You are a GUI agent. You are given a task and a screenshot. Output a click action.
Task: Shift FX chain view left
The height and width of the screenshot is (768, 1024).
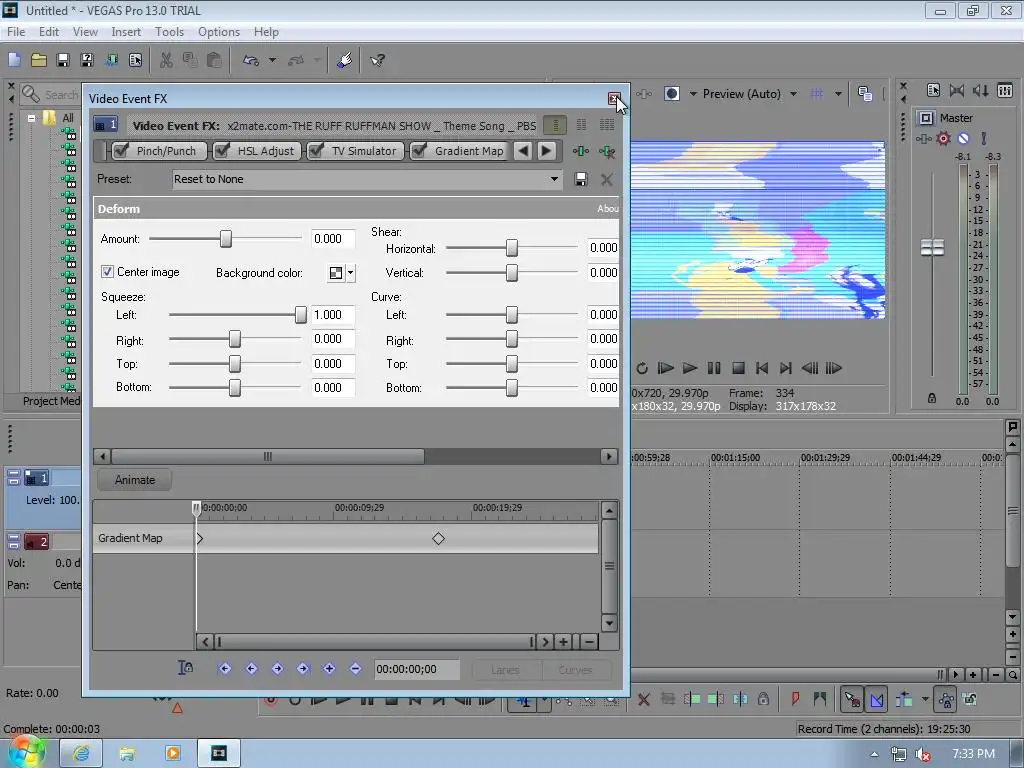[x=522, y=151]
